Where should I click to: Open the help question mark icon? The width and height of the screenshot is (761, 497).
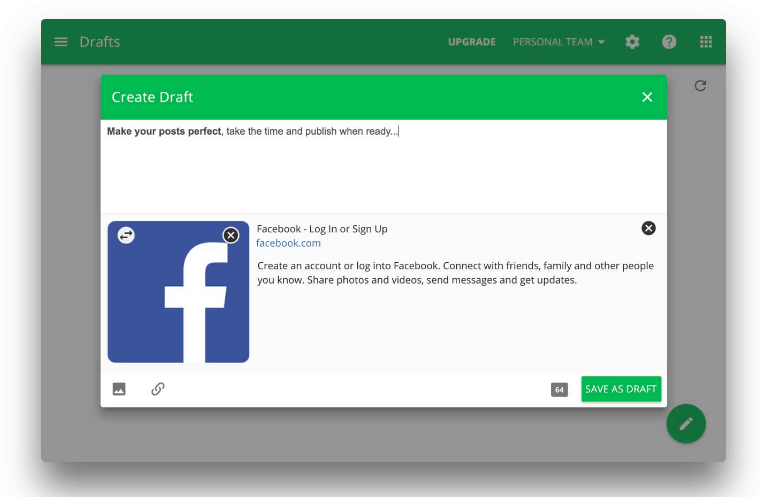click(x=669, y=42)
